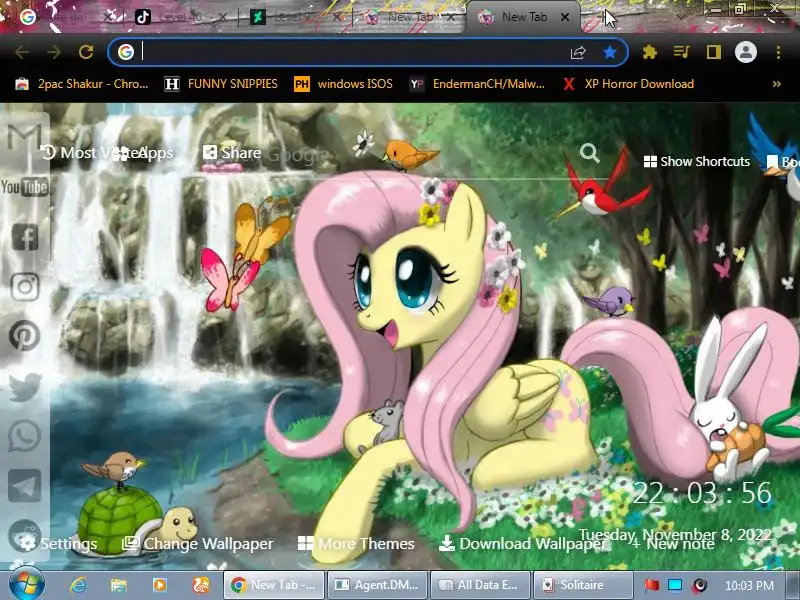Open the XP Horror Download bookmark
800x600 pixels.
pos(628,84)
